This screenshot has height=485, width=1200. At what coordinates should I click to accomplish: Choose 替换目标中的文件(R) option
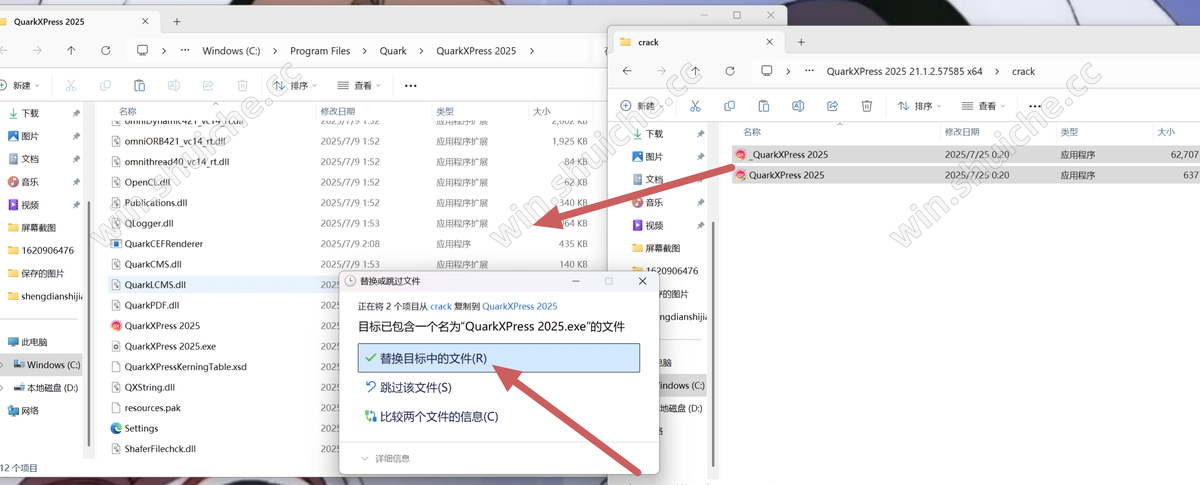tap(498, 358)
